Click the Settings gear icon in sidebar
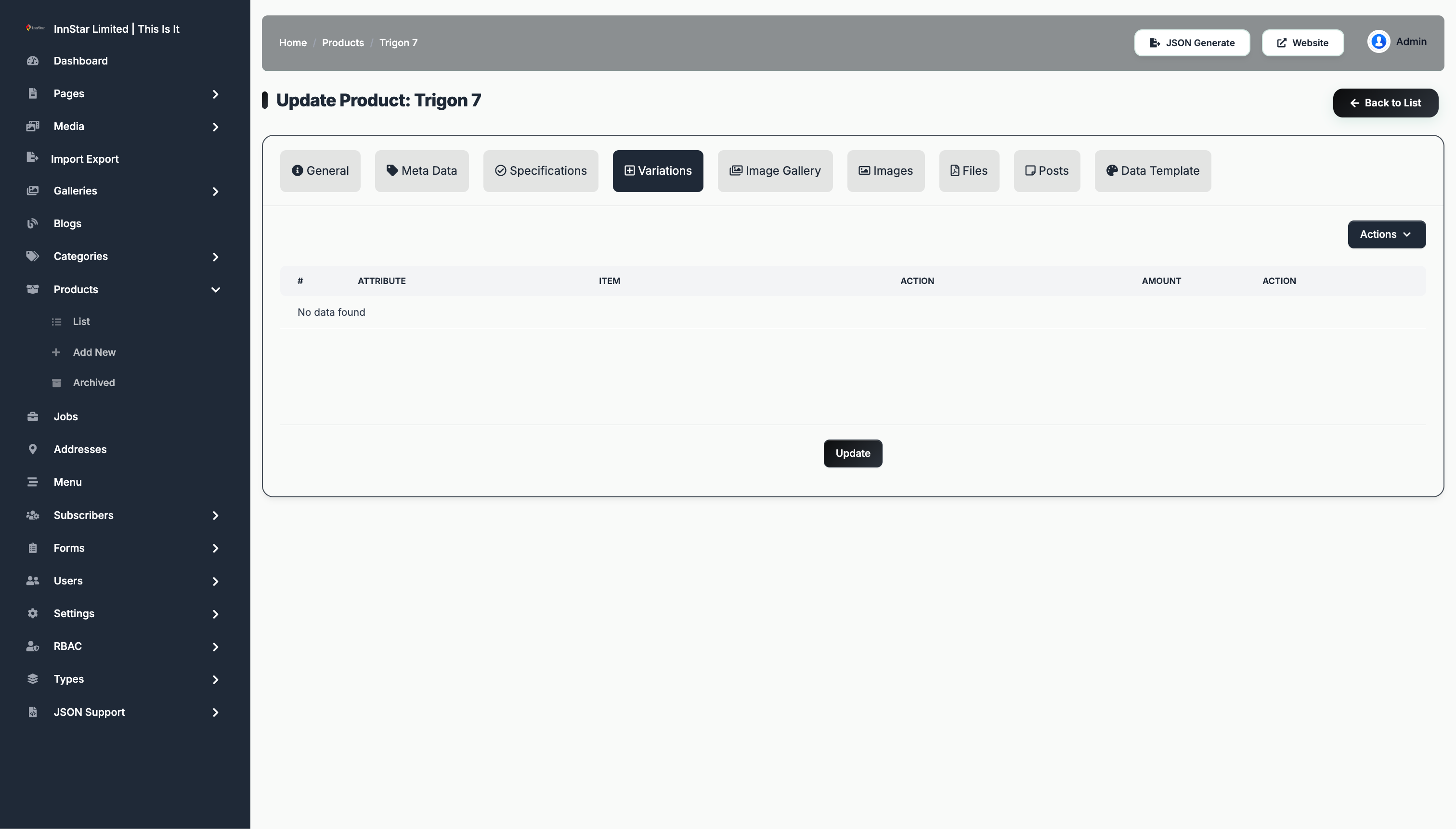 [x=32, y=613]
